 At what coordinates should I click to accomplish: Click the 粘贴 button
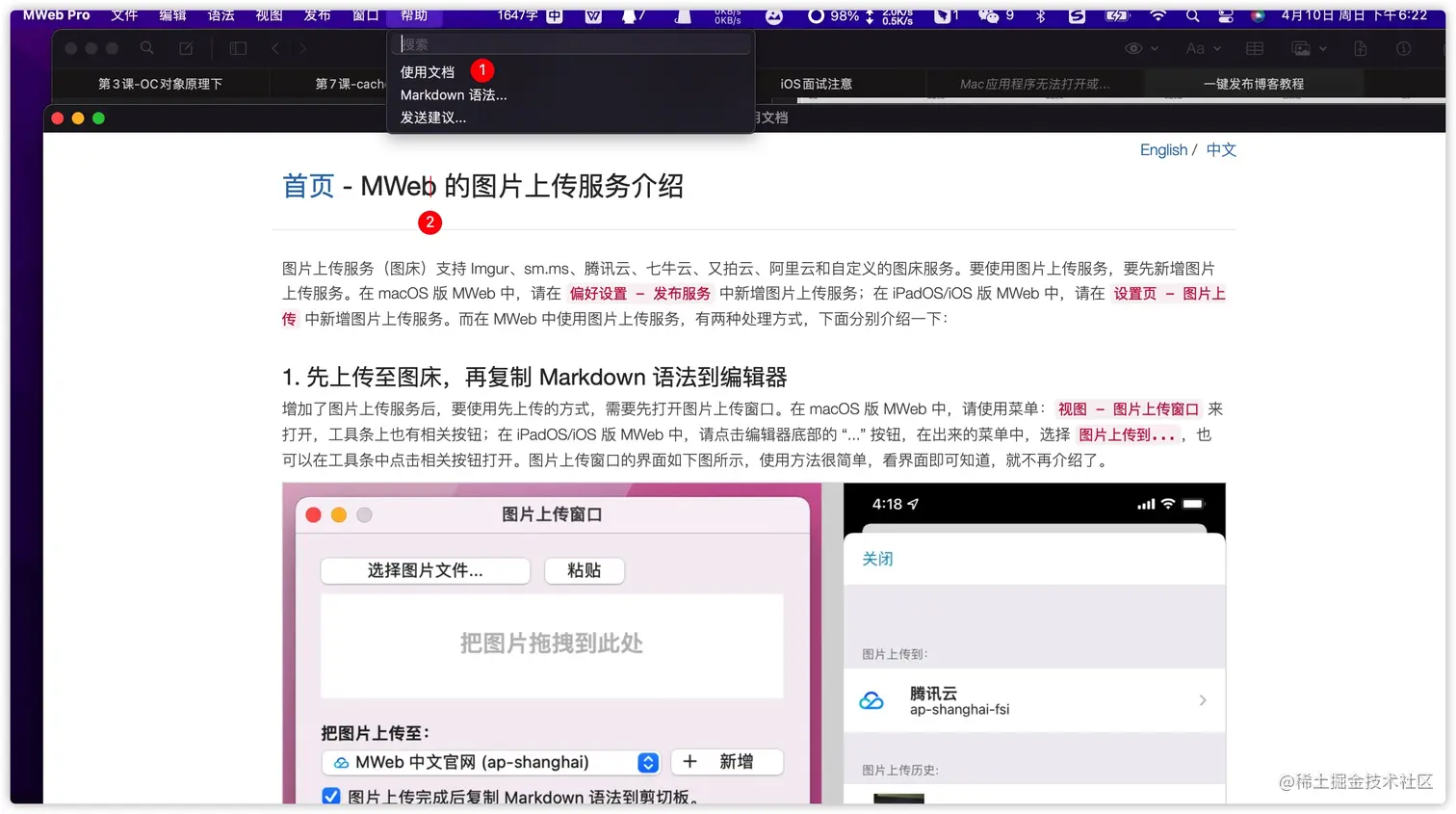[584, 570]
